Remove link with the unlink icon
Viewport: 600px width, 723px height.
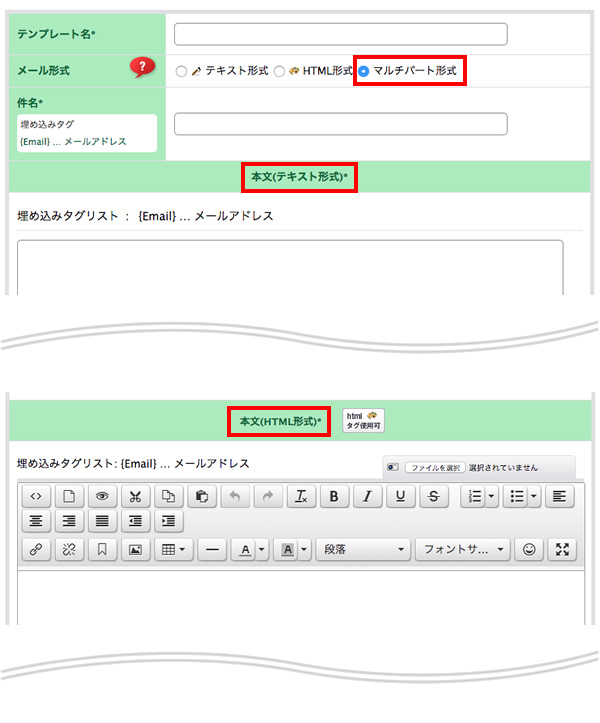point(69,549)
